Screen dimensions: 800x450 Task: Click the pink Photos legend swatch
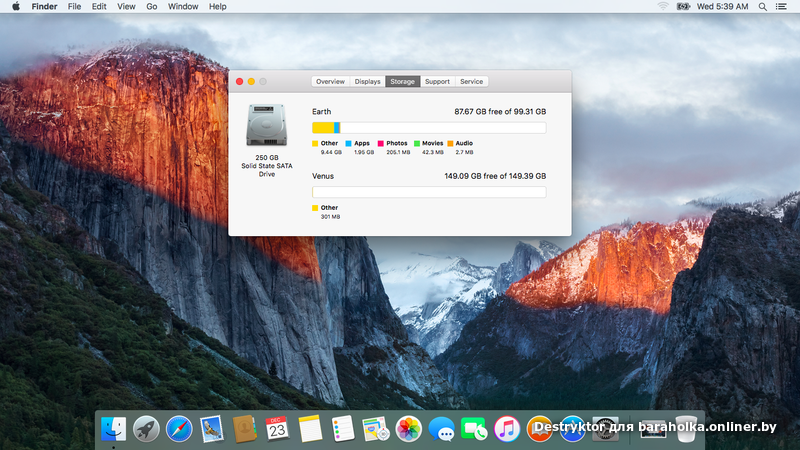[x=381, y=143]
